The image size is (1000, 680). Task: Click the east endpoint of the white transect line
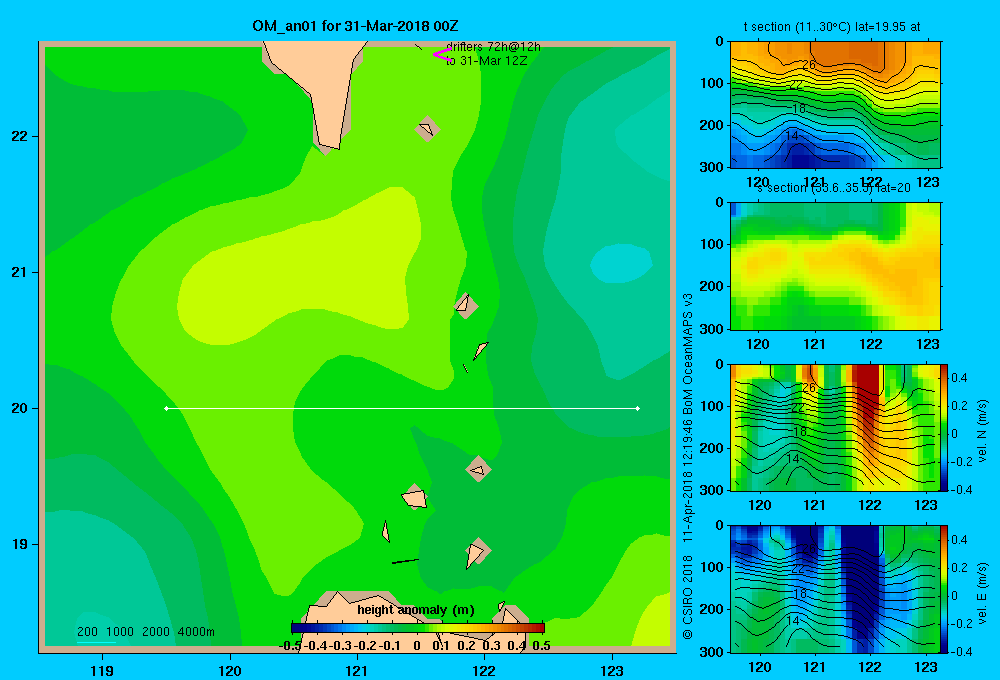(637, 408)
